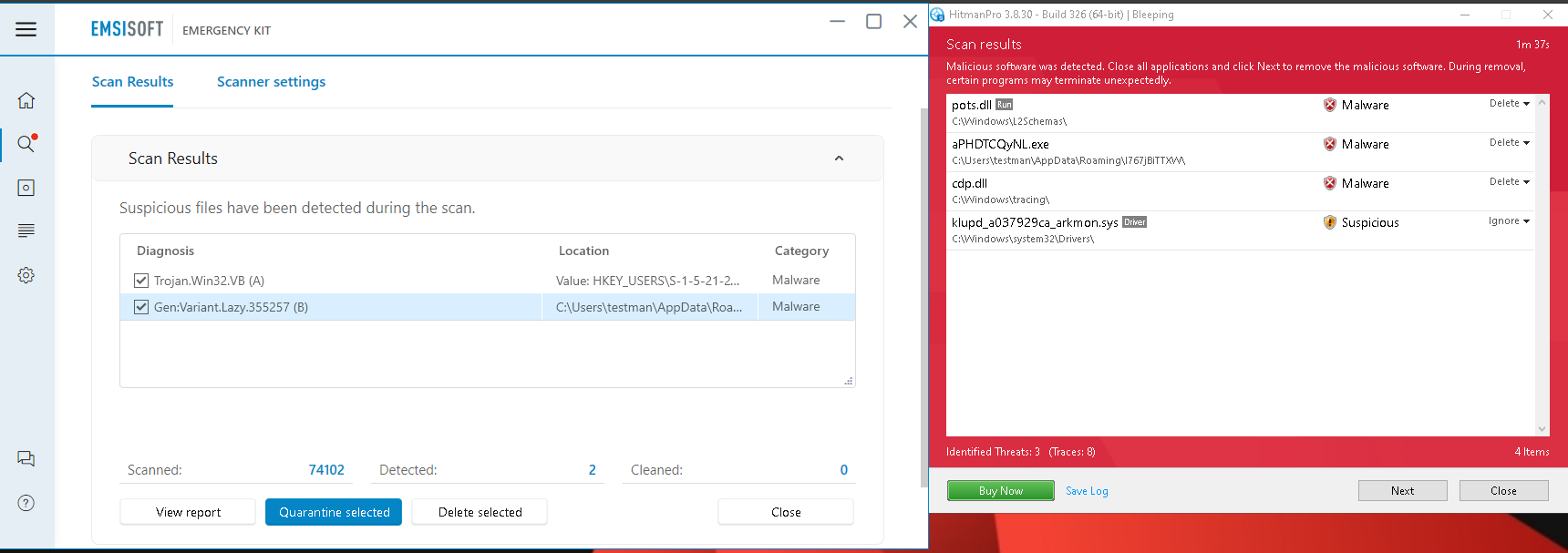Viewport: 1568px width, 553px height.
Task: Sort by the Category column header
Action: tap(801, 251)
